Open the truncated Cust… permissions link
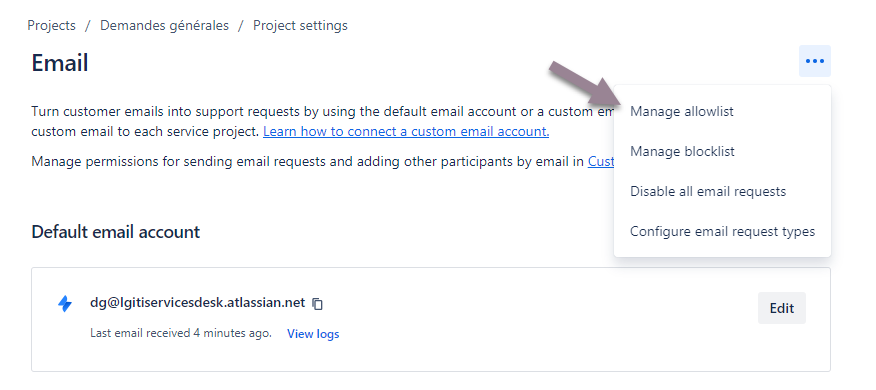 tap(601, 161)
